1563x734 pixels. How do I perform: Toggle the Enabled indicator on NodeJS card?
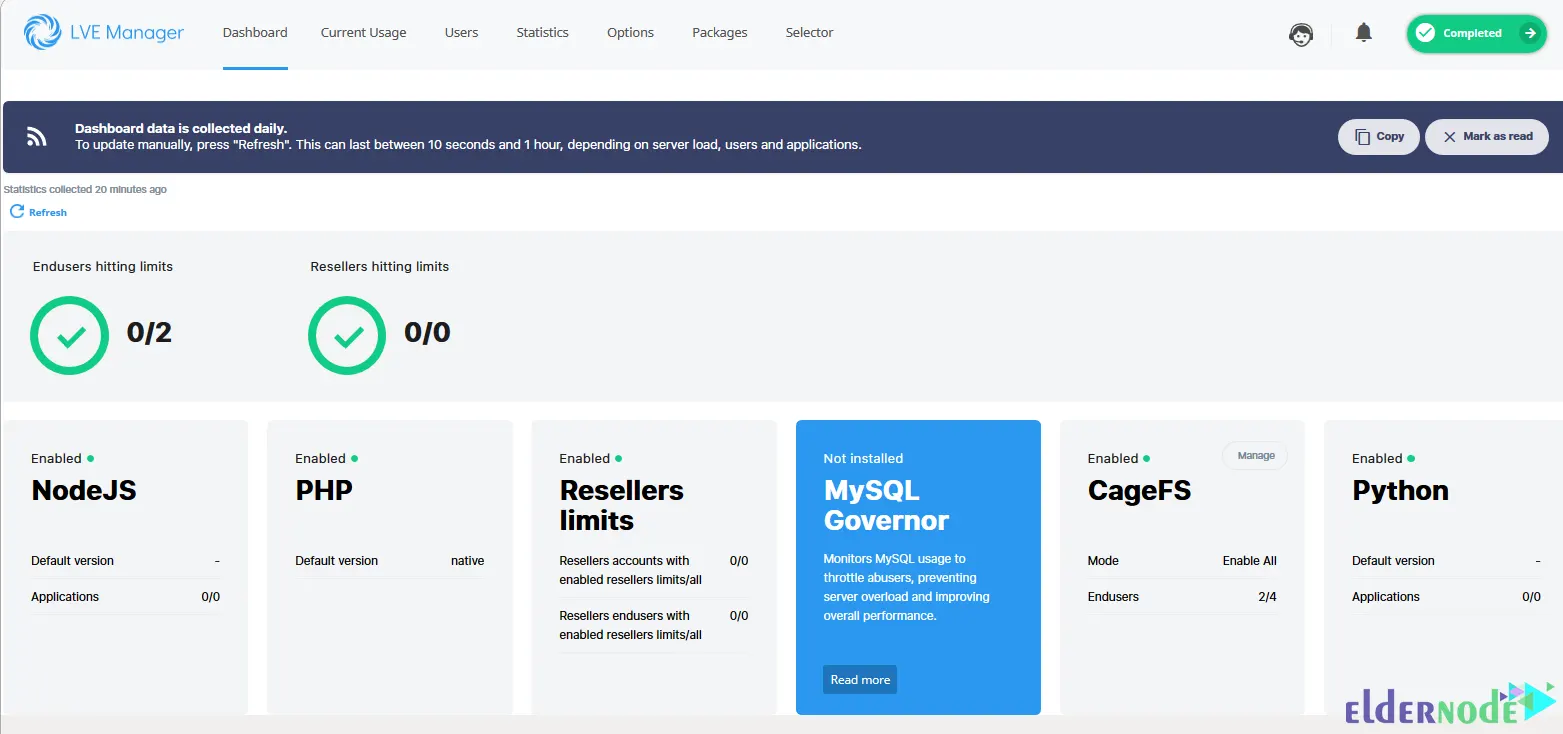pyautogui.click(x=93, y=457)
